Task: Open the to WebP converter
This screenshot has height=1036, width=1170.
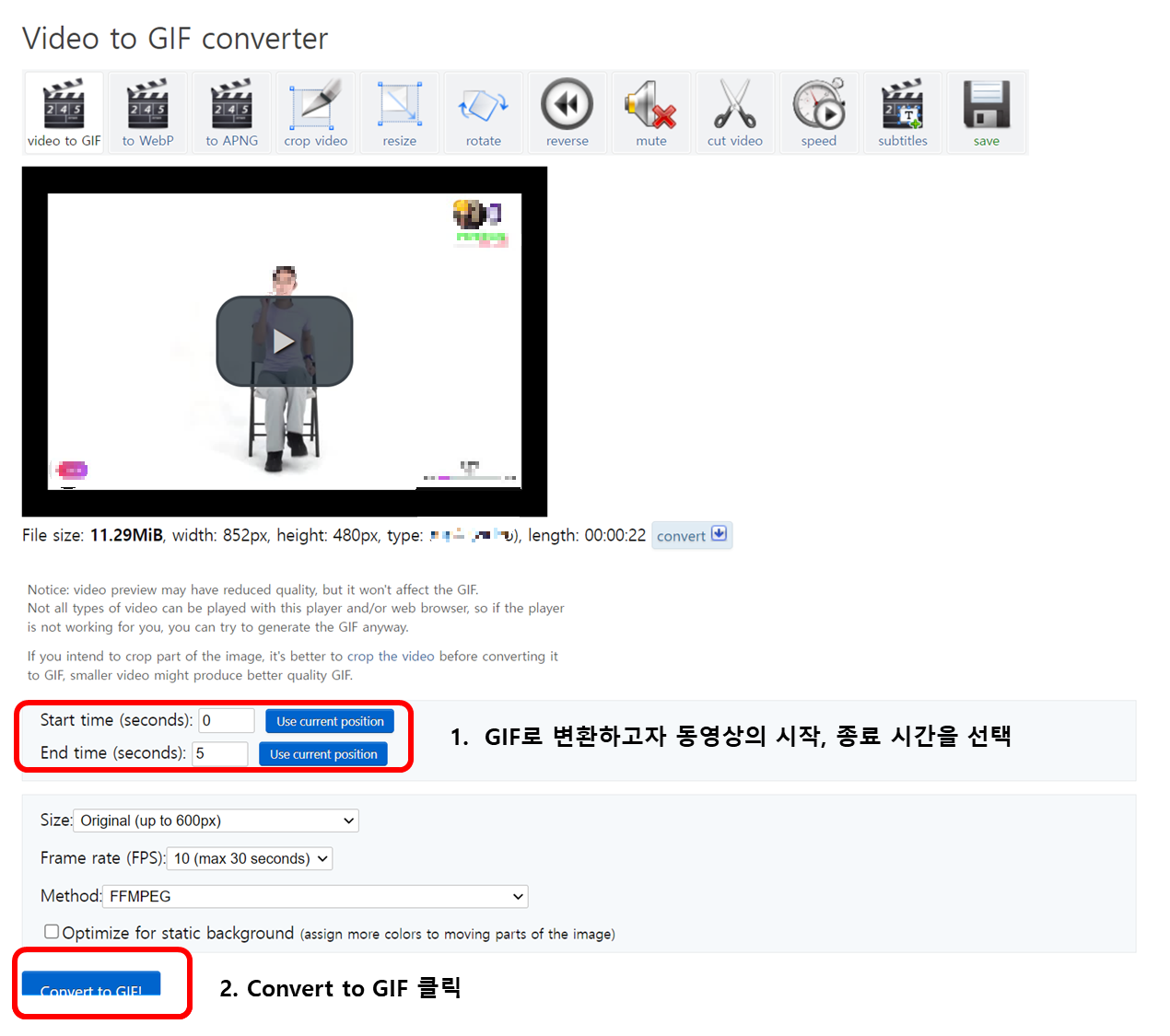Action: point(147,111)
